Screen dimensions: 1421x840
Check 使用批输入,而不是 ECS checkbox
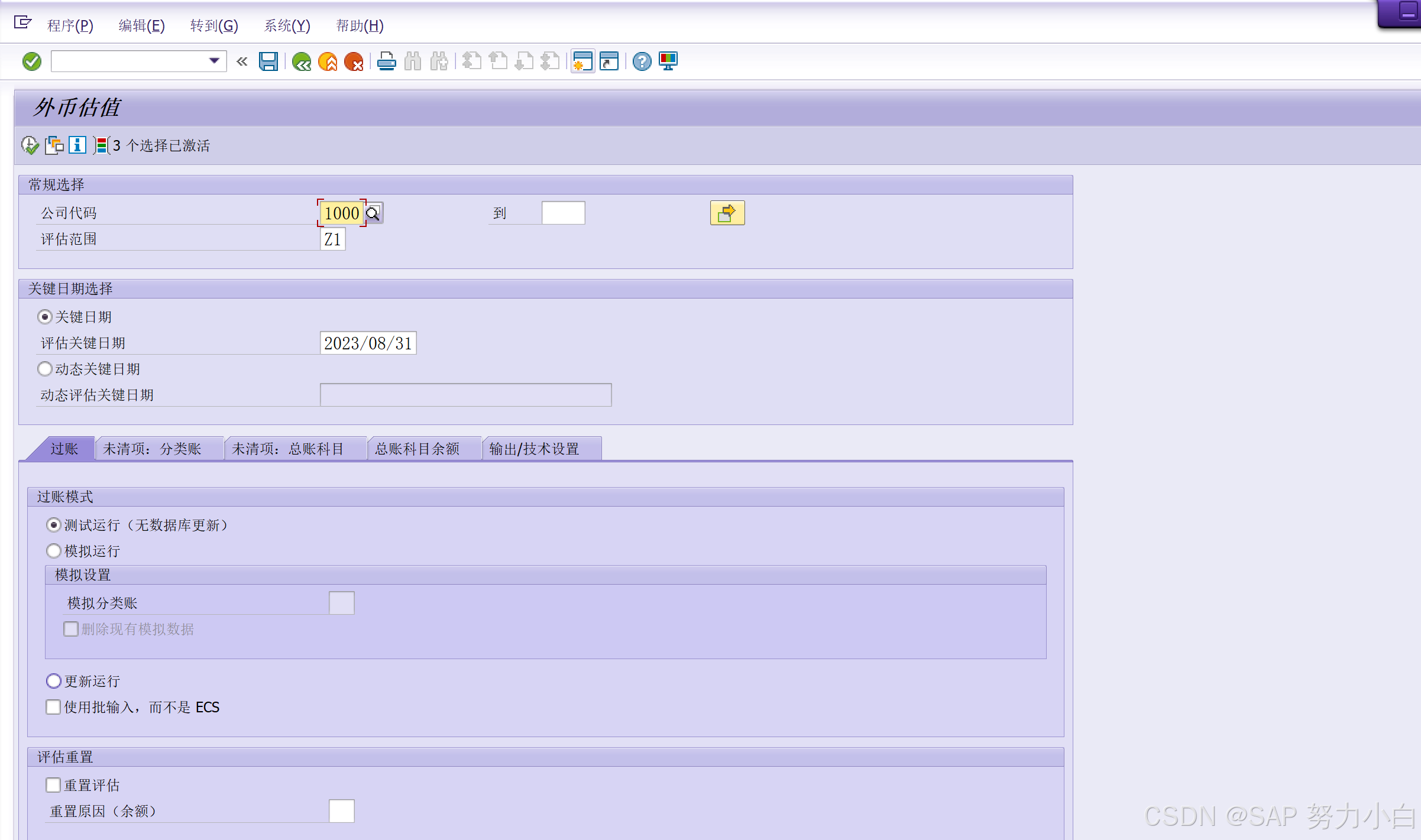[x=53, y=708]
